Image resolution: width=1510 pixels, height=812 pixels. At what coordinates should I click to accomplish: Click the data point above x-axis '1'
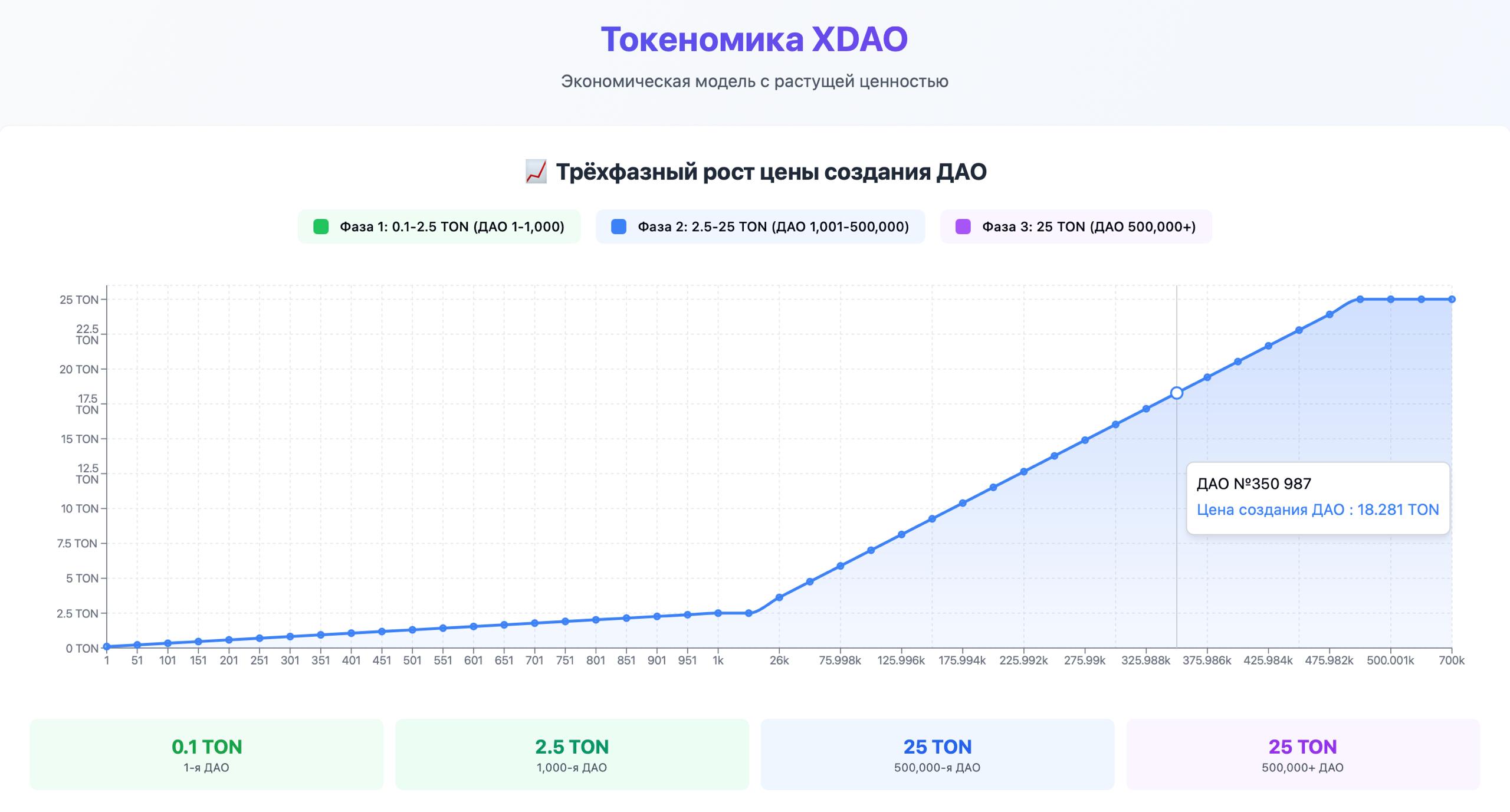pyautogui.click(x=107, y=646)
